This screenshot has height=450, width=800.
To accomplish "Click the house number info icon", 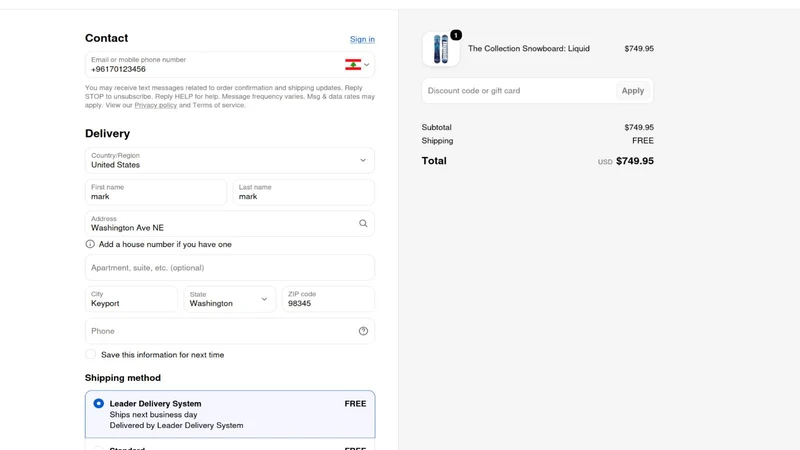I will click(x=90, y=244).
